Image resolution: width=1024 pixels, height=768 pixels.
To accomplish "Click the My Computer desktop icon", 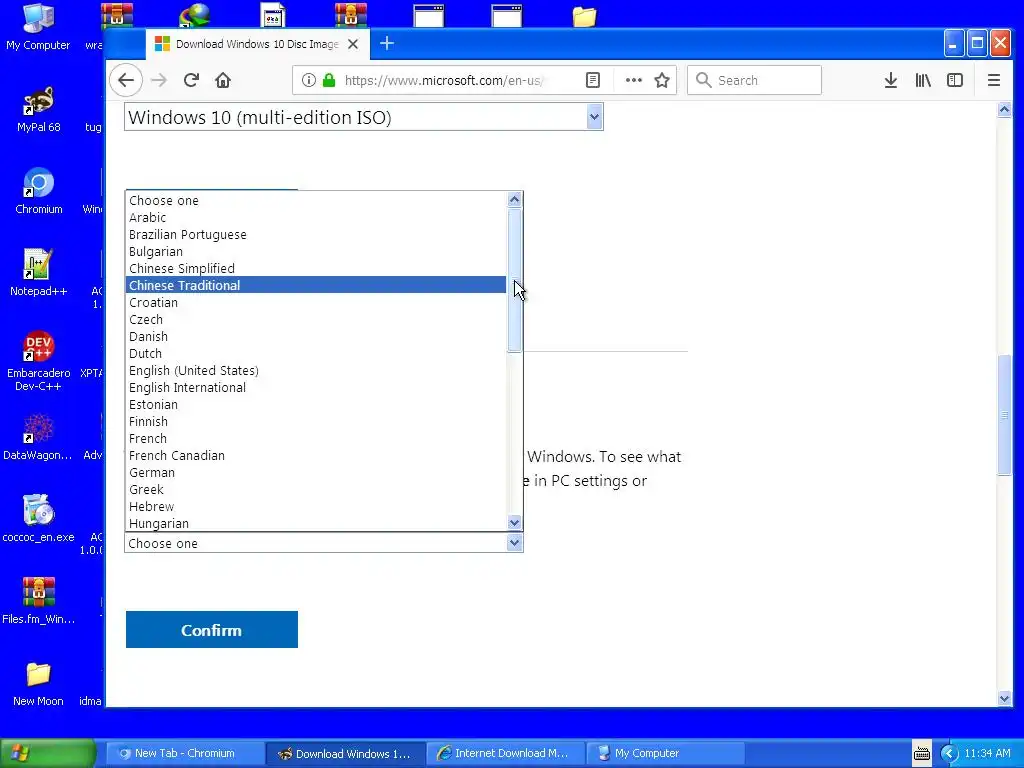I will pos(38,27).
